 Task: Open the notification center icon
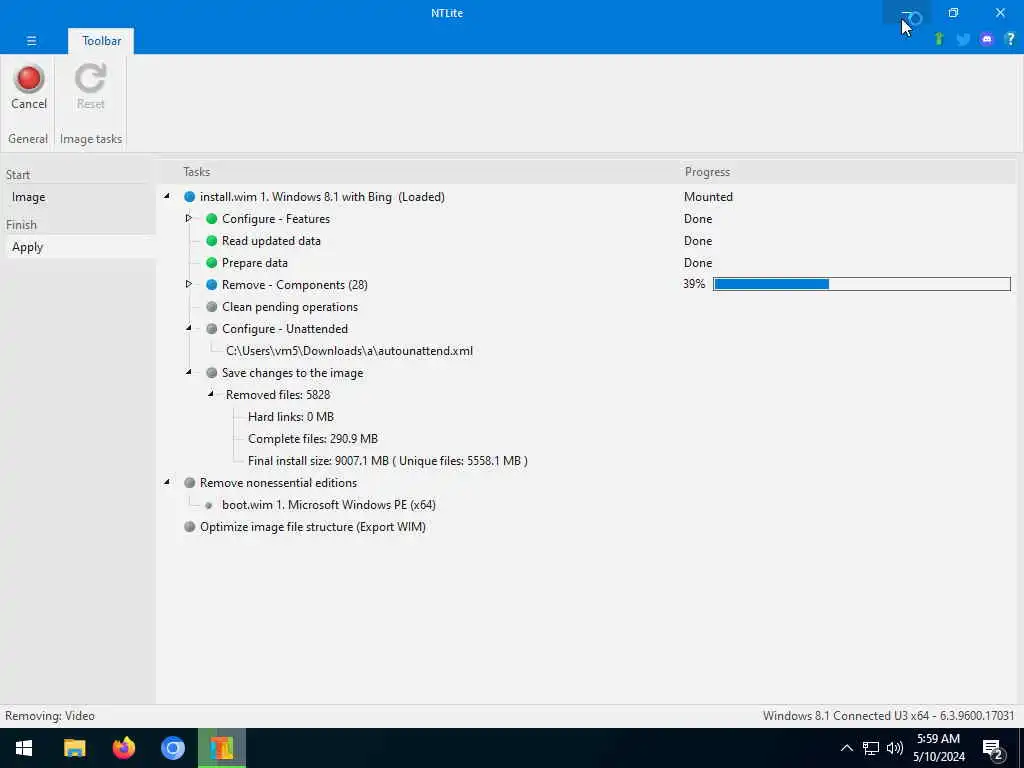coord(992,749)
